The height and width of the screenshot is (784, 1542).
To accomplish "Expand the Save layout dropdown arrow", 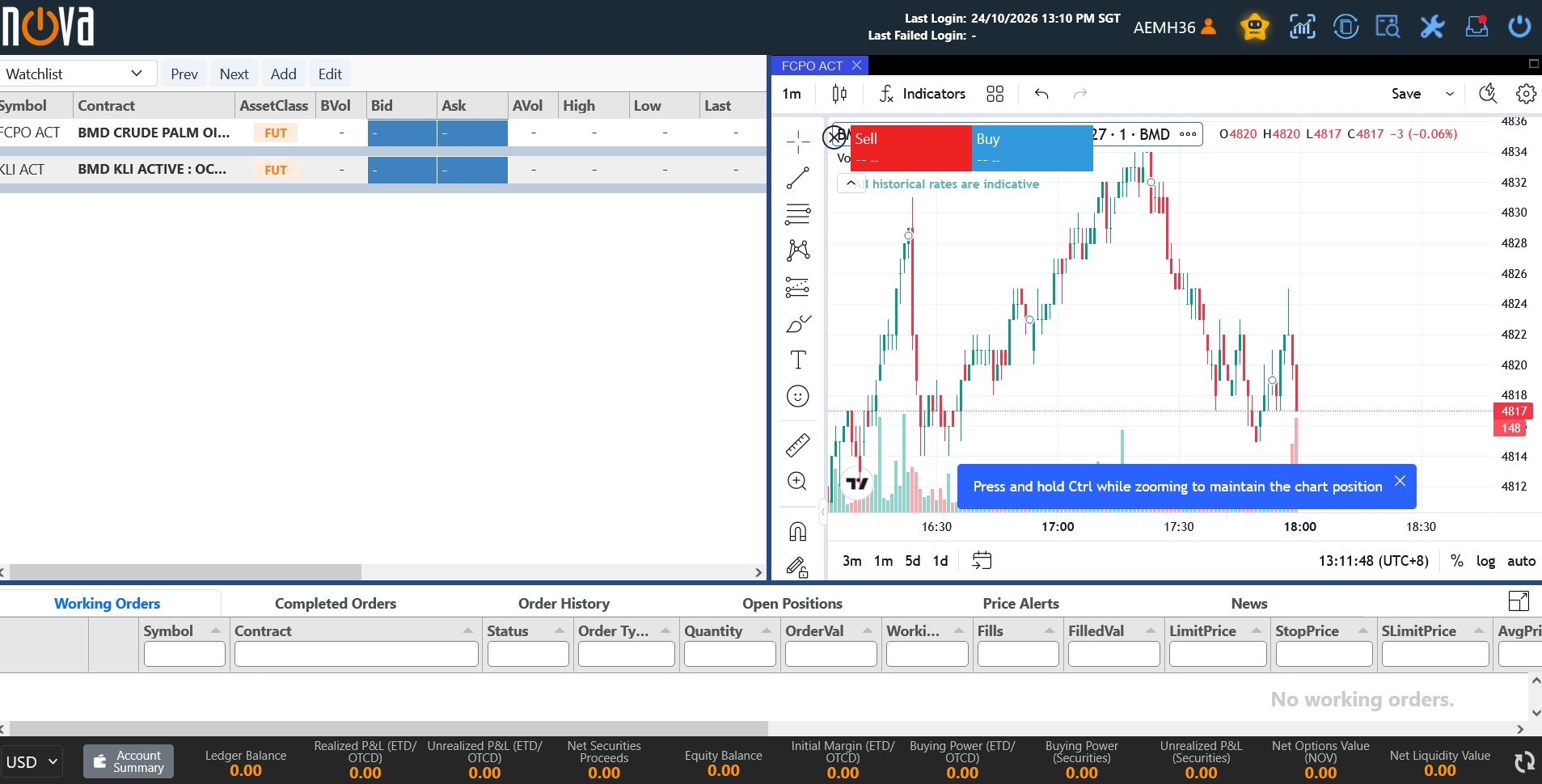I will pyautogui.click(x=1450, y=94).
